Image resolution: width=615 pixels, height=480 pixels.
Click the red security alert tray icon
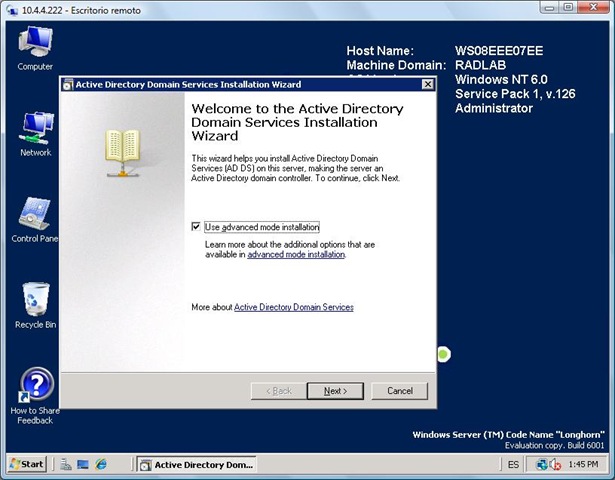point(555,465)
